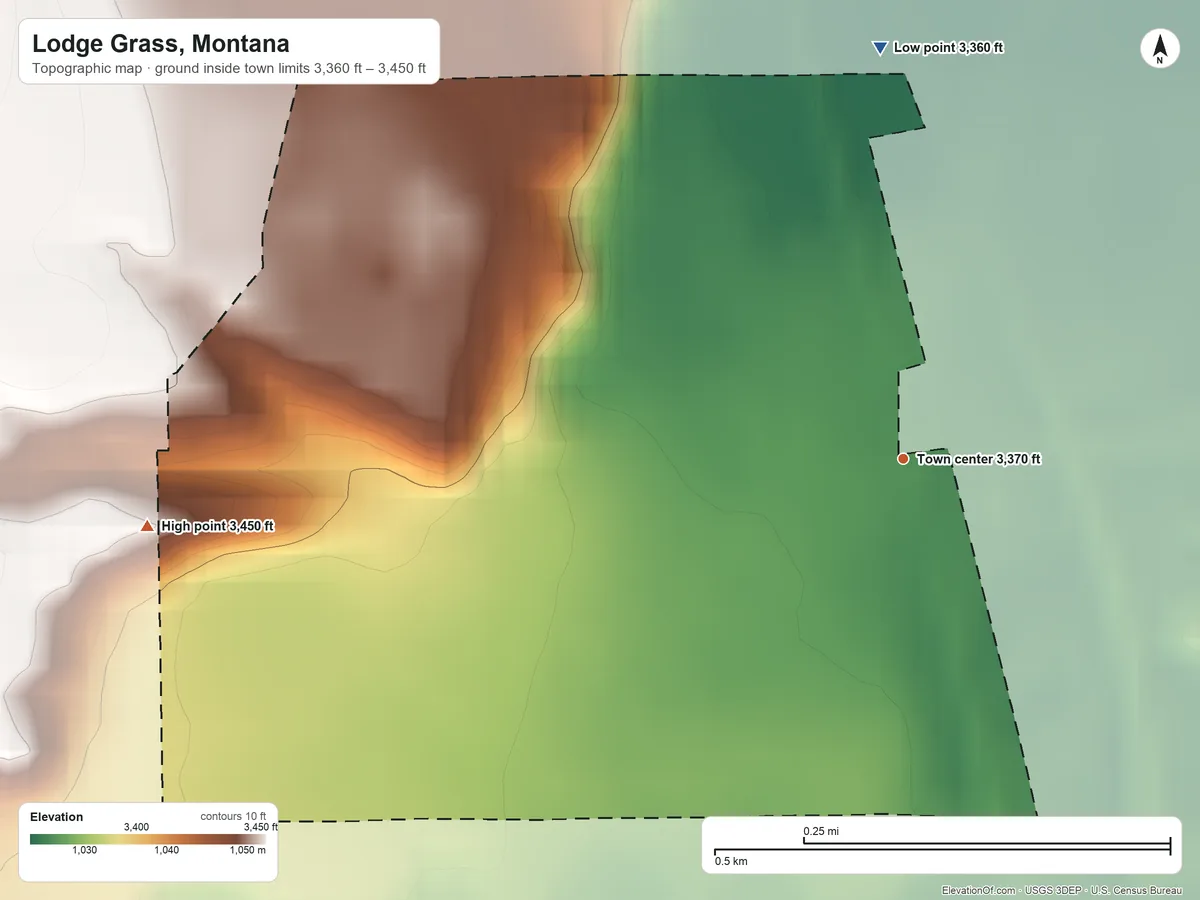1200x900 pixels.
Task: Click the '3,400' legend tick label
Action: [x=136, y=827]
